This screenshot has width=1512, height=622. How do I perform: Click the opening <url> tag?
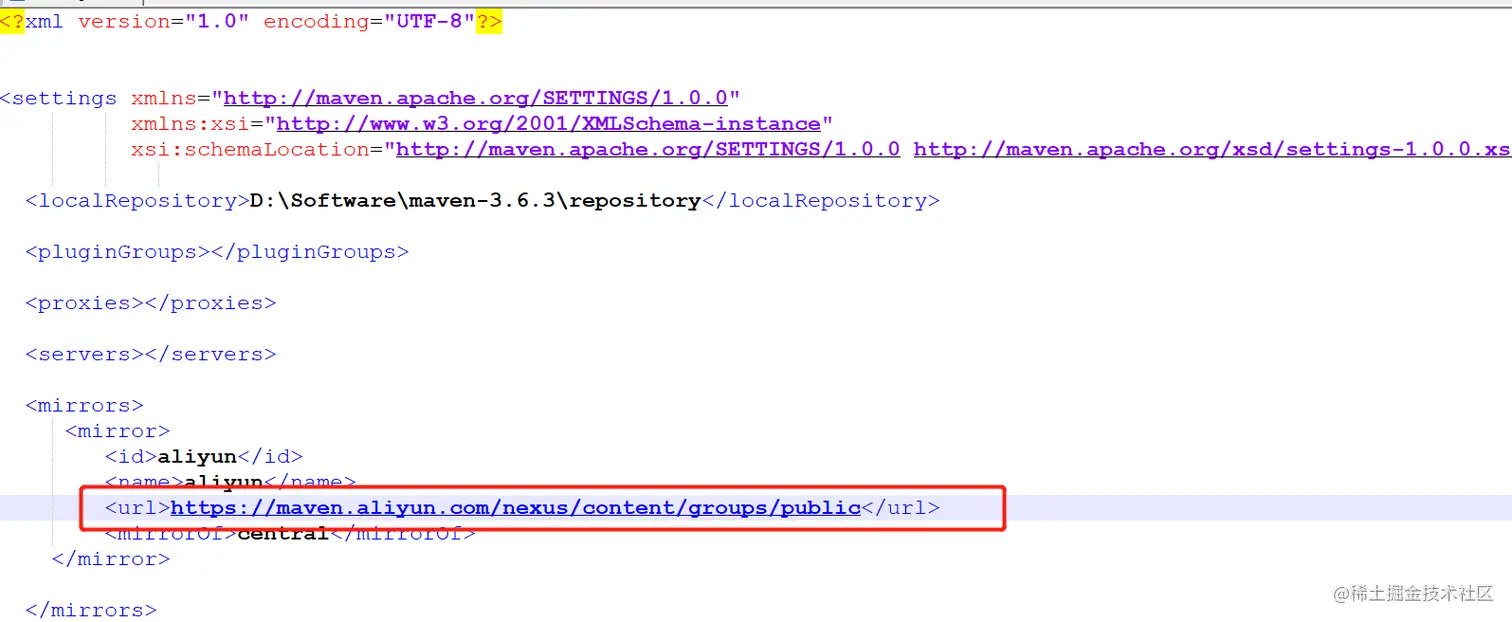[x=137, y=508]
